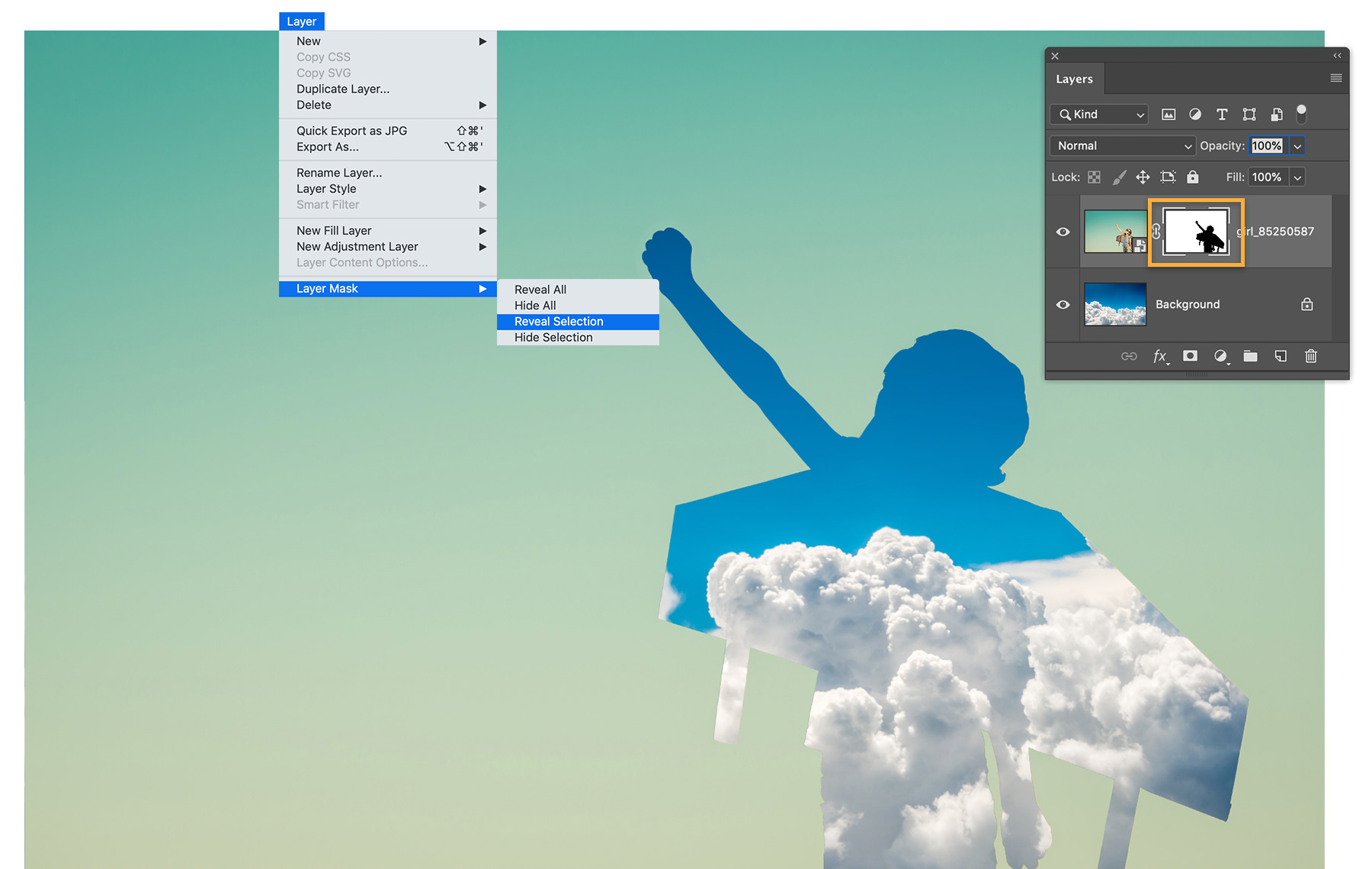Viewport: 1372px width, 869px height.
Task: Select the Lock transparent pixels icon
Action: (1095, 176)
